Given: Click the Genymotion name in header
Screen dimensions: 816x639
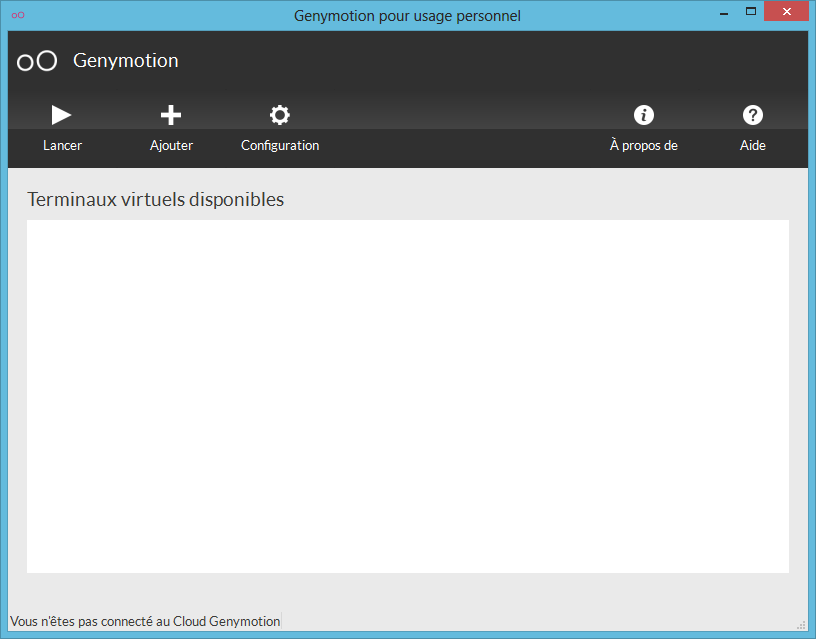Looking at the screenshot, I should pyautogui.click(x=125, y=61).
